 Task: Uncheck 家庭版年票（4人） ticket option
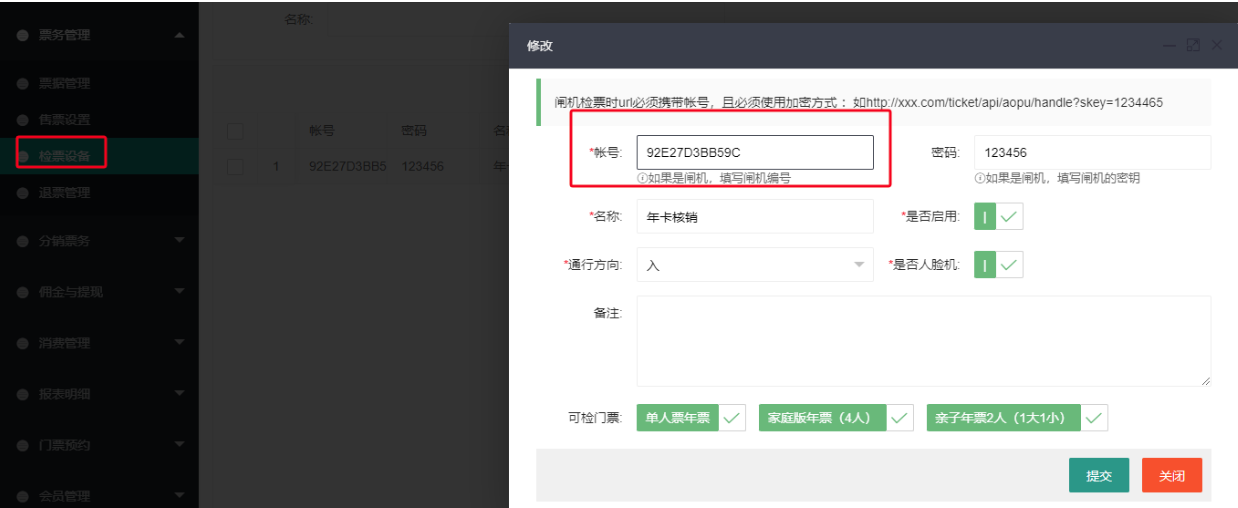[x=837, y=418]
